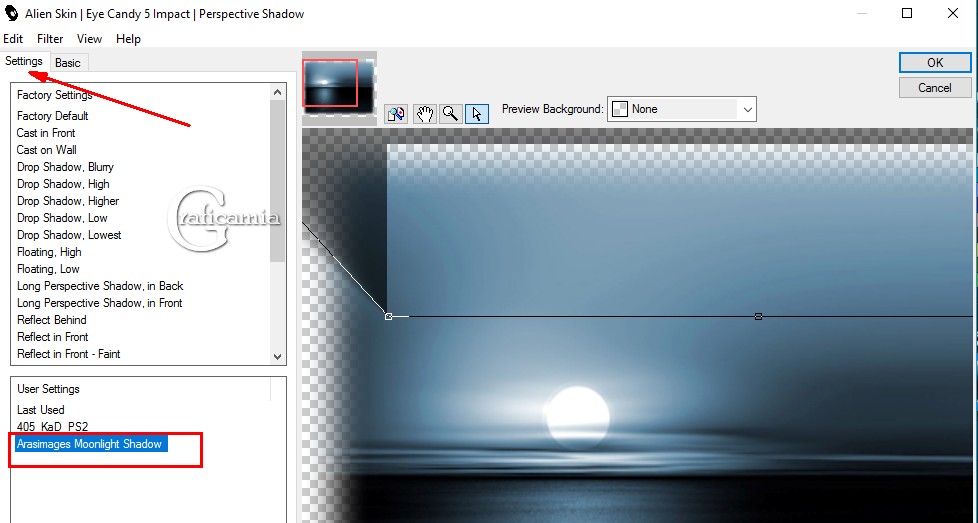
Task: Select the Factory Default preset
Action: point(52,116)
